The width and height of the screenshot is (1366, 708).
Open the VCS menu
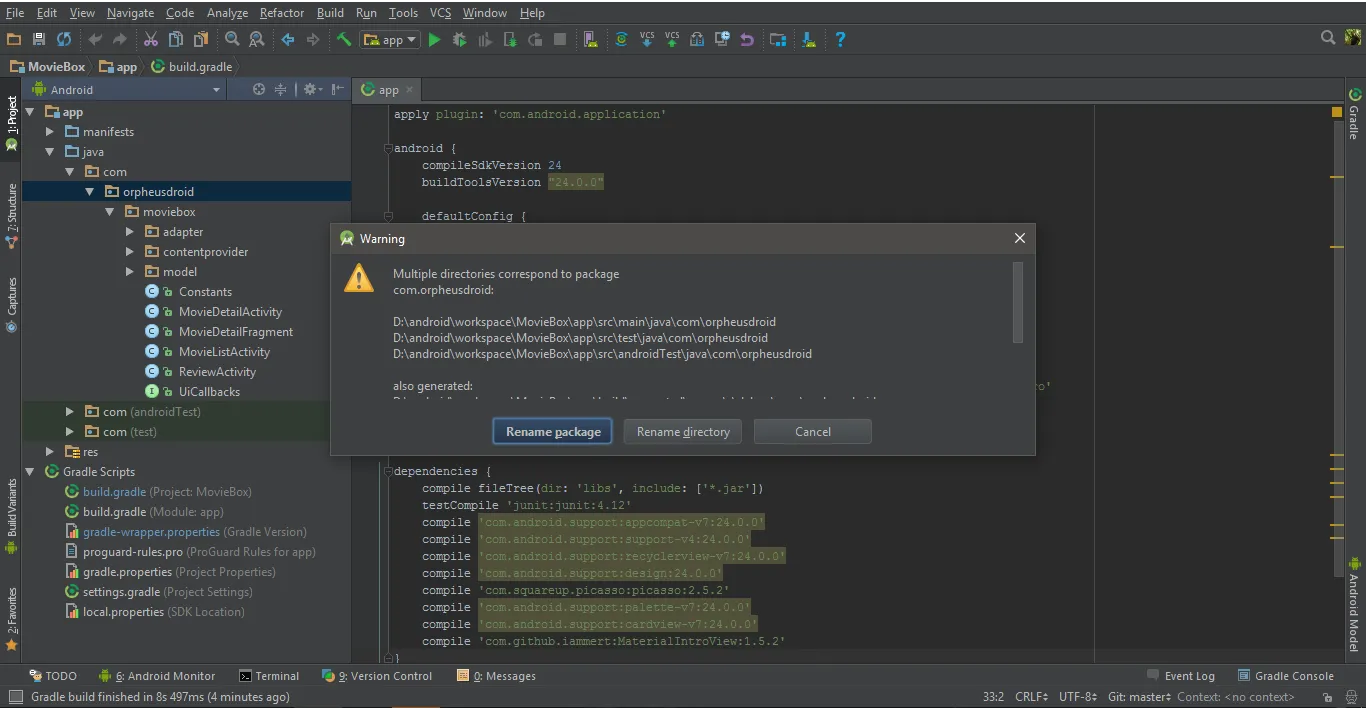point(440,13)
